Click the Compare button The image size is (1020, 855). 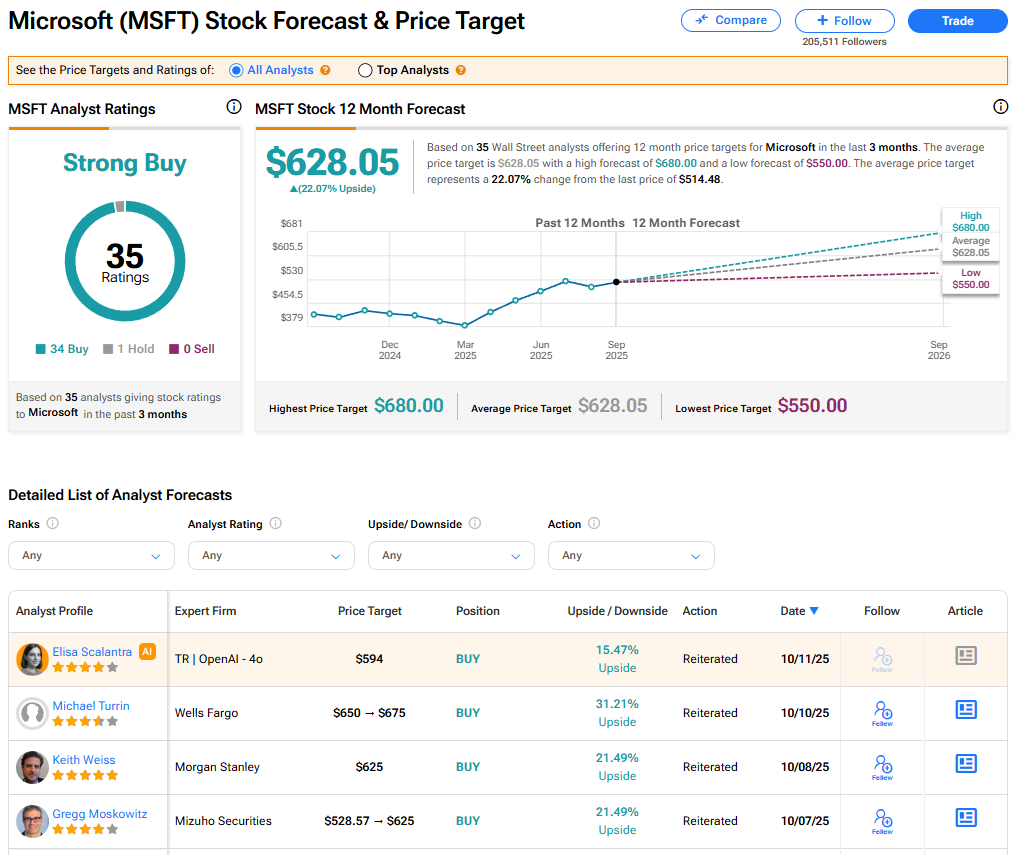tap(733, 20)
